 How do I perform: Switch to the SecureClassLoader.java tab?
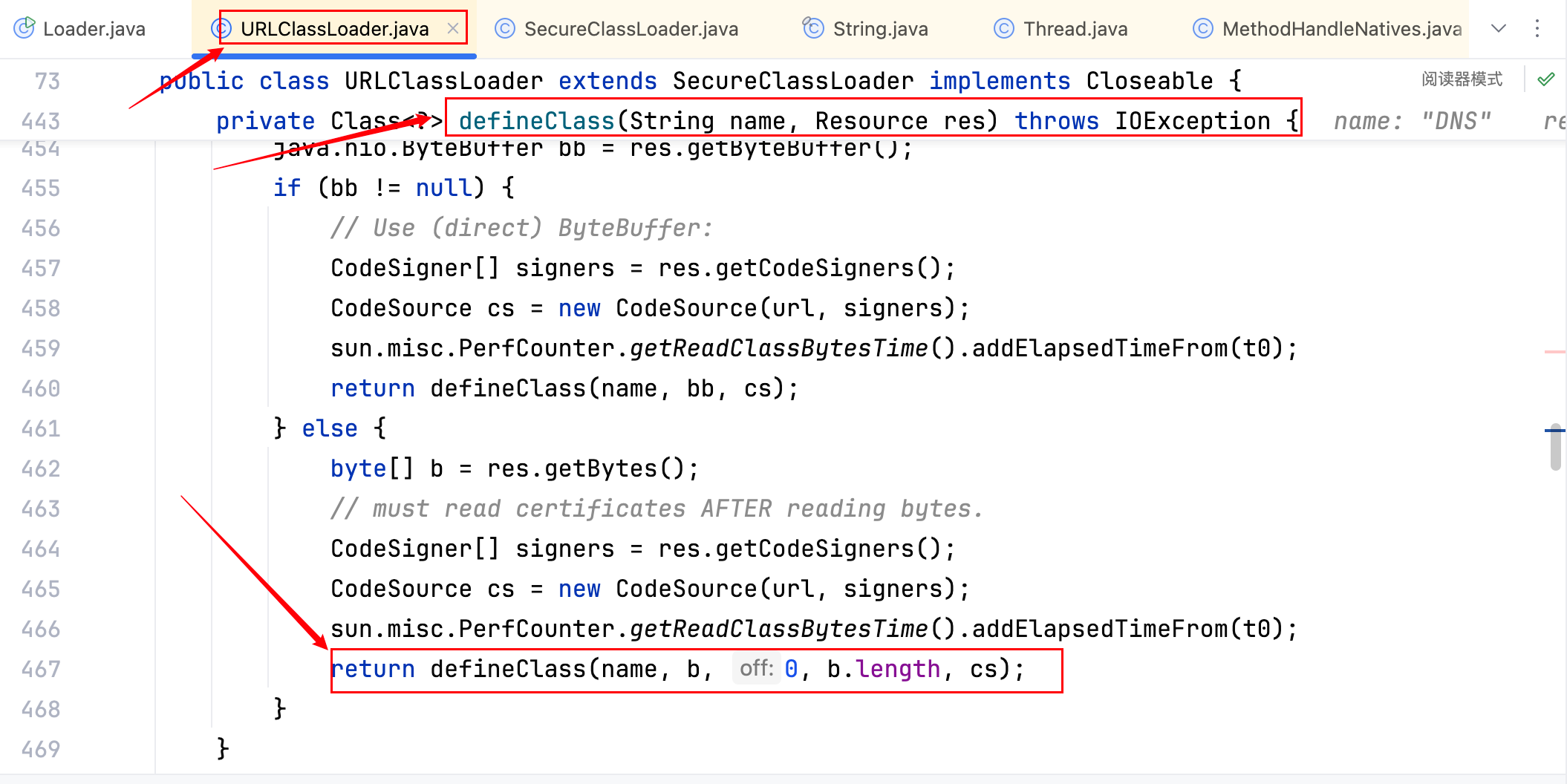631,29
